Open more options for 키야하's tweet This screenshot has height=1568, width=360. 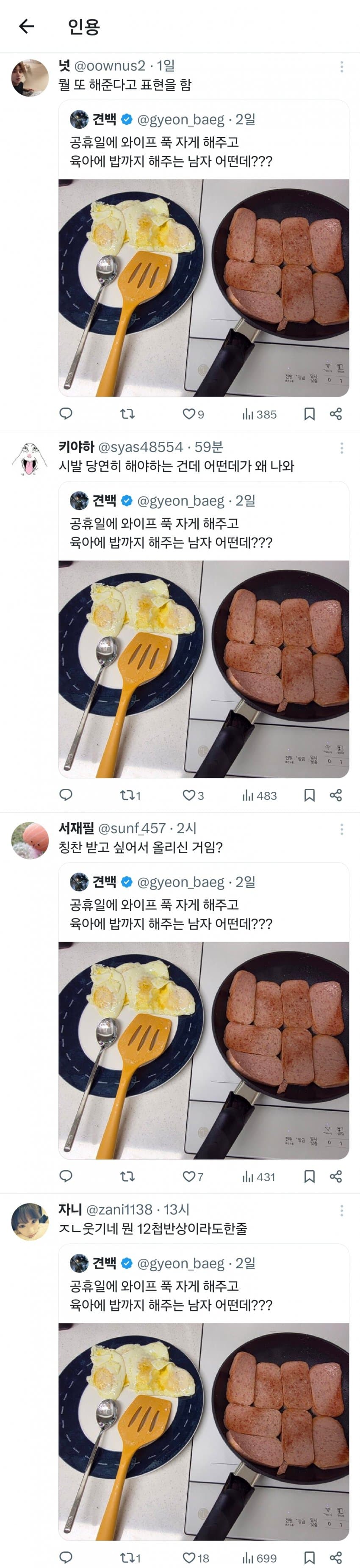tap(342, 448)
